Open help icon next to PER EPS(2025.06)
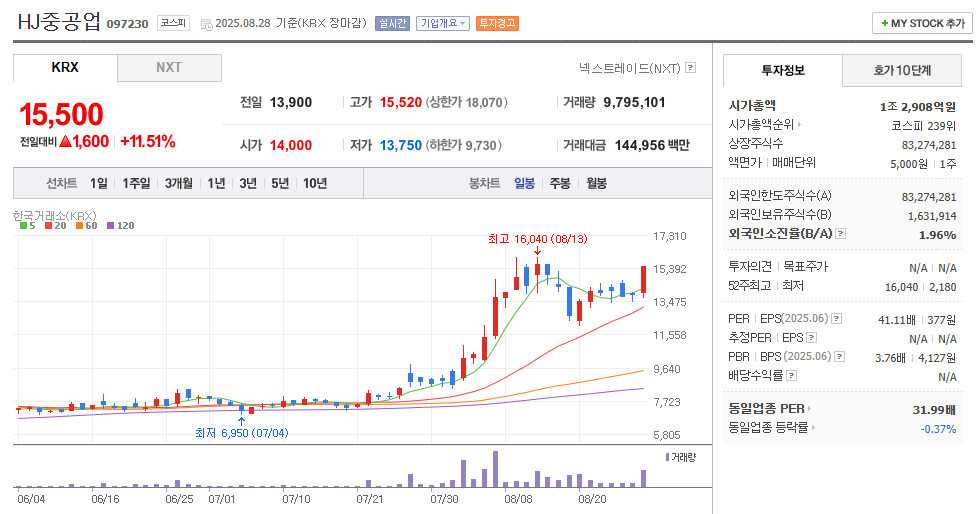The image size is (979, 514). pyautogui.click(x=837, y=319)
